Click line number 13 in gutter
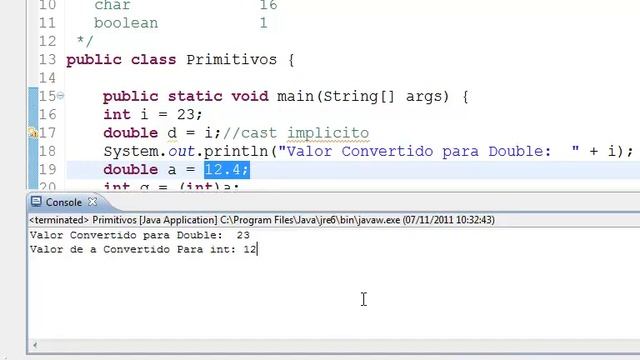The image size is (640, 360). [47, 60]
